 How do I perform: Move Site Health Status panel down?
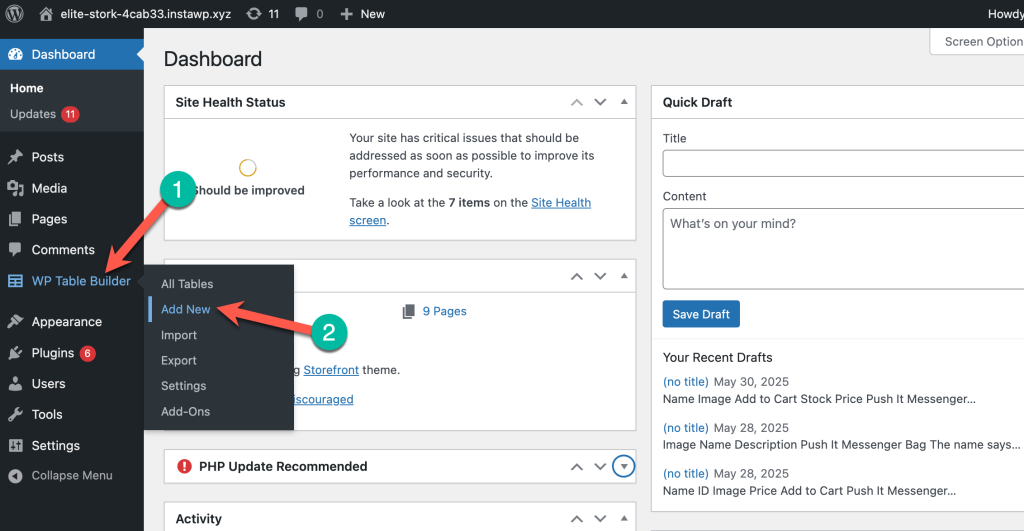[600, 102]
